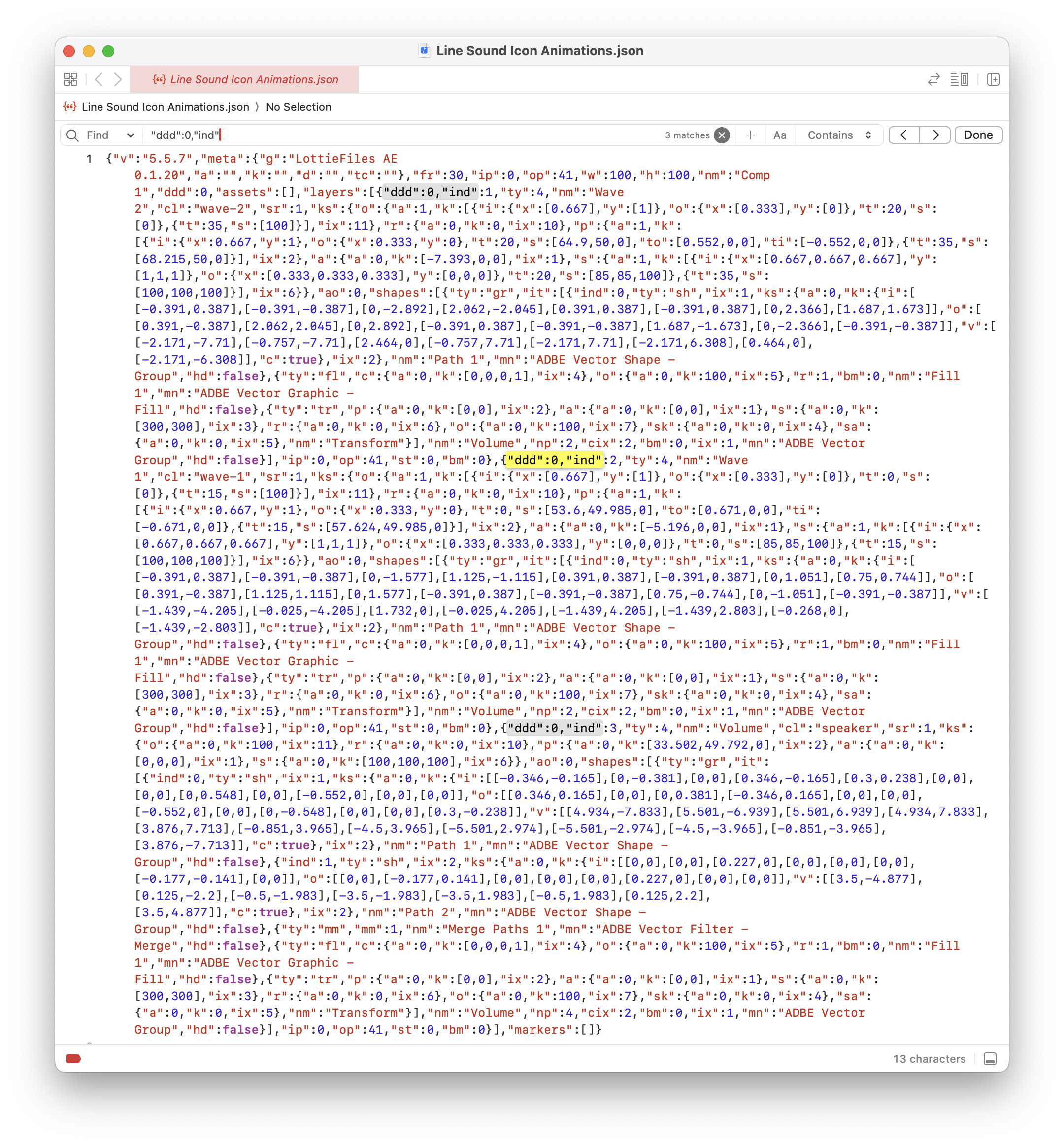Select the Line Sound Icon Animations.json tab

[245, 79]
